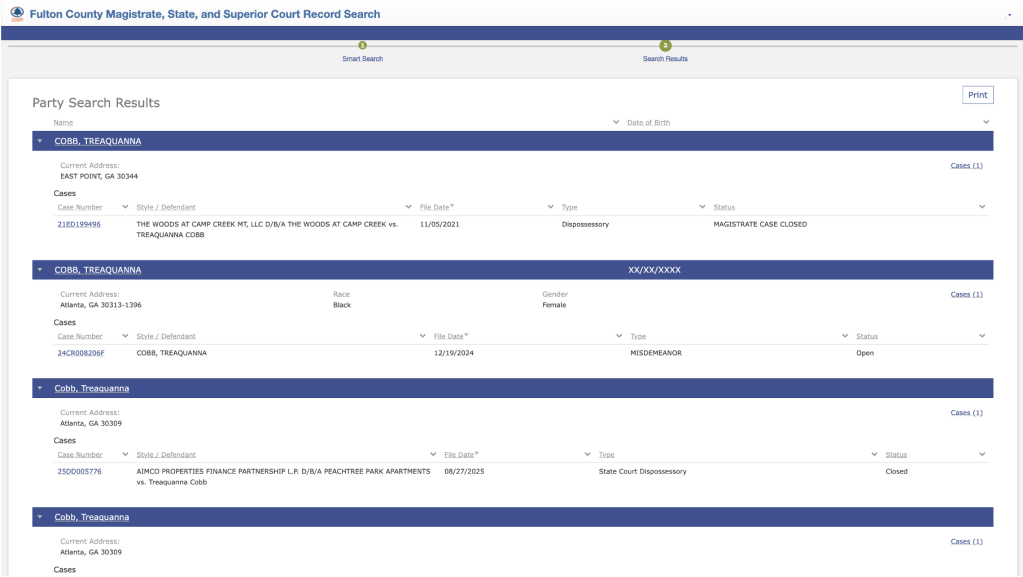Collapse the COBB, TREAQUANNA record with XX/XX/XXXX birthdate
1023x577 pixels.
pyautogui.click(x=40, y=270)
